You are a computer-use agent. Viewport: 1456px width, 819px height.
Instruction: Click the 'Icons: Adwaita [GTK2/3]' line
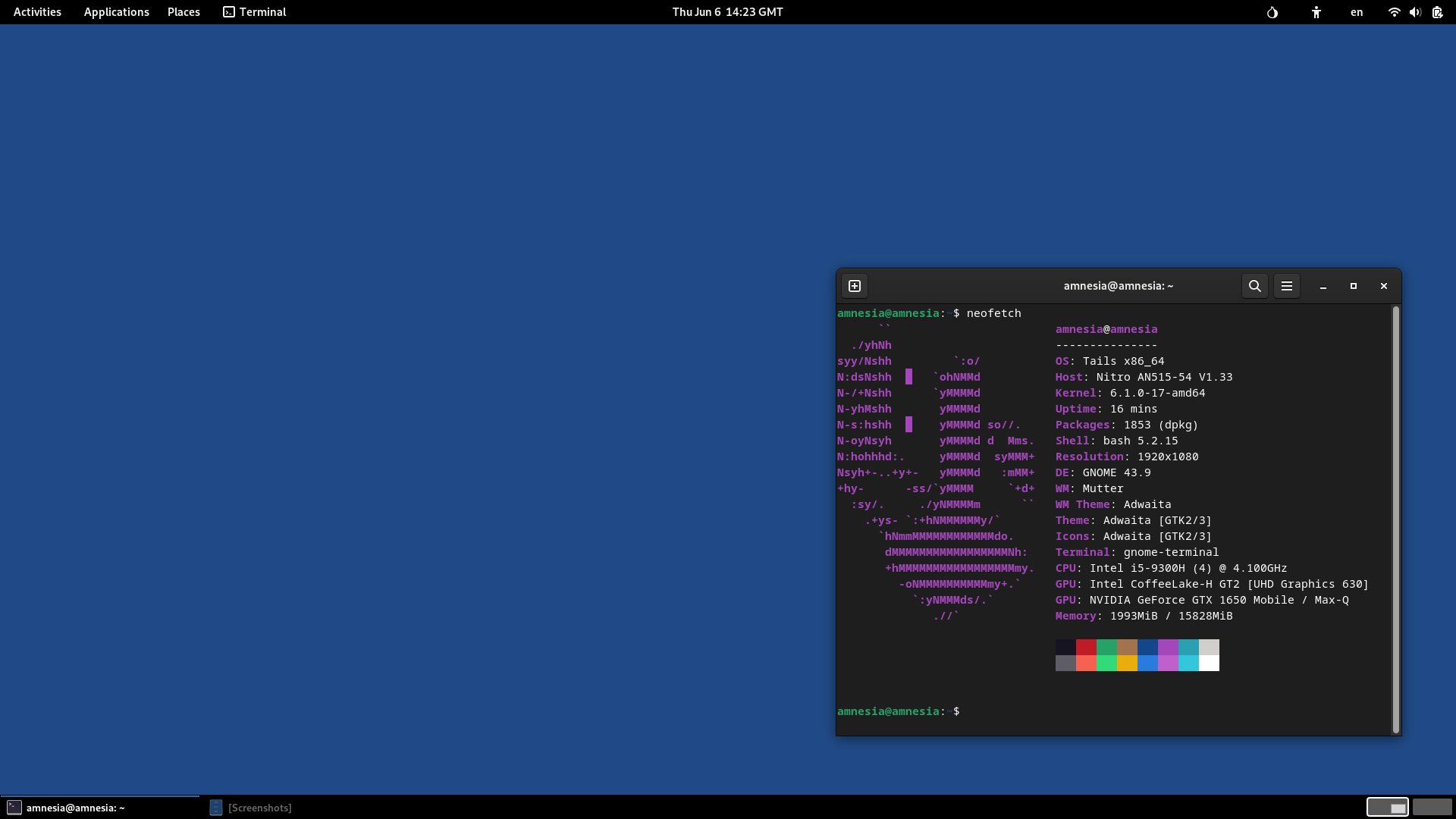1134,536
